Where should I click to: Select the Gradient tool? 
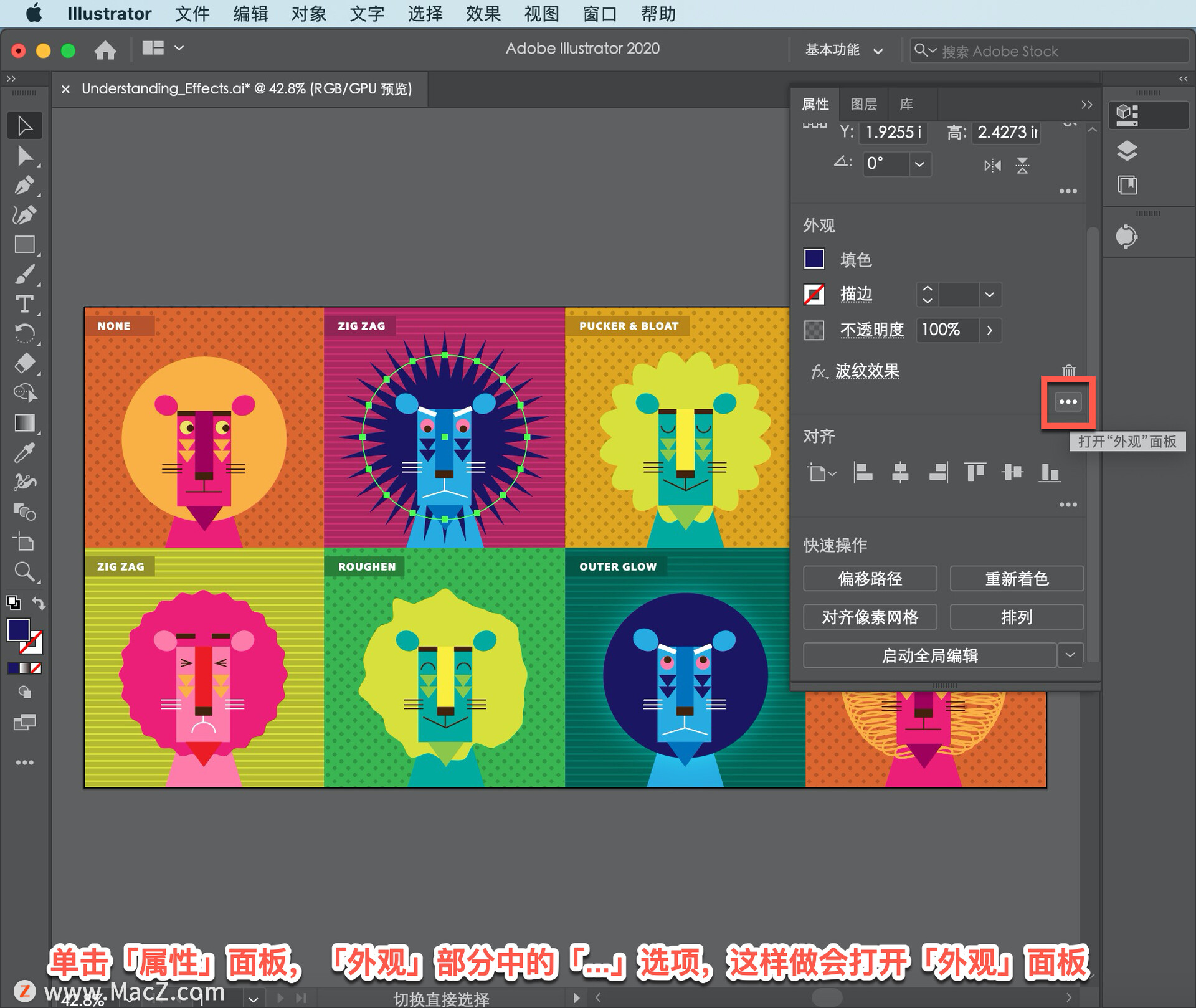tap(25, 423)
